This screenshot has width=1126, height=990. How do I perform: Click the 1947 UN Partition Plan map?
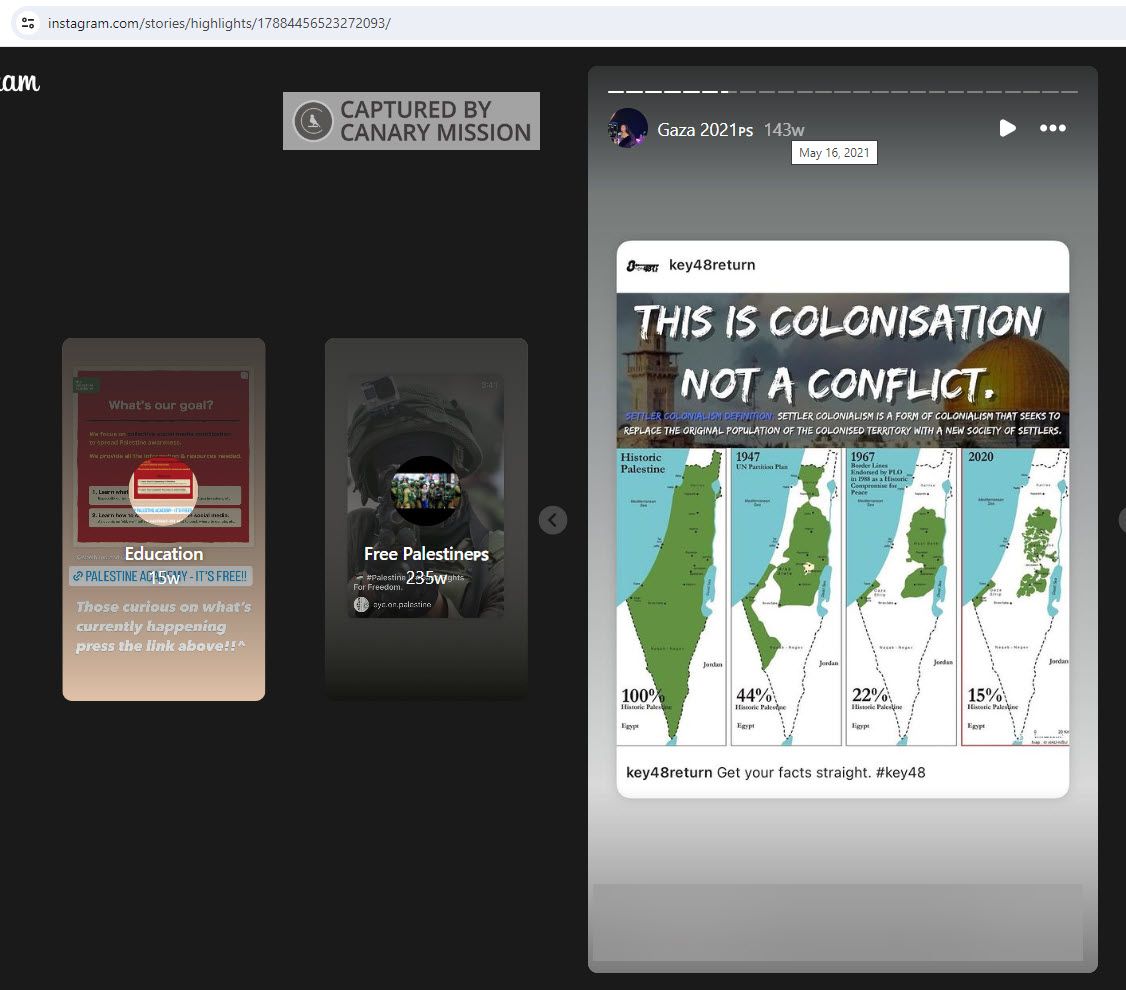[786, 597]
